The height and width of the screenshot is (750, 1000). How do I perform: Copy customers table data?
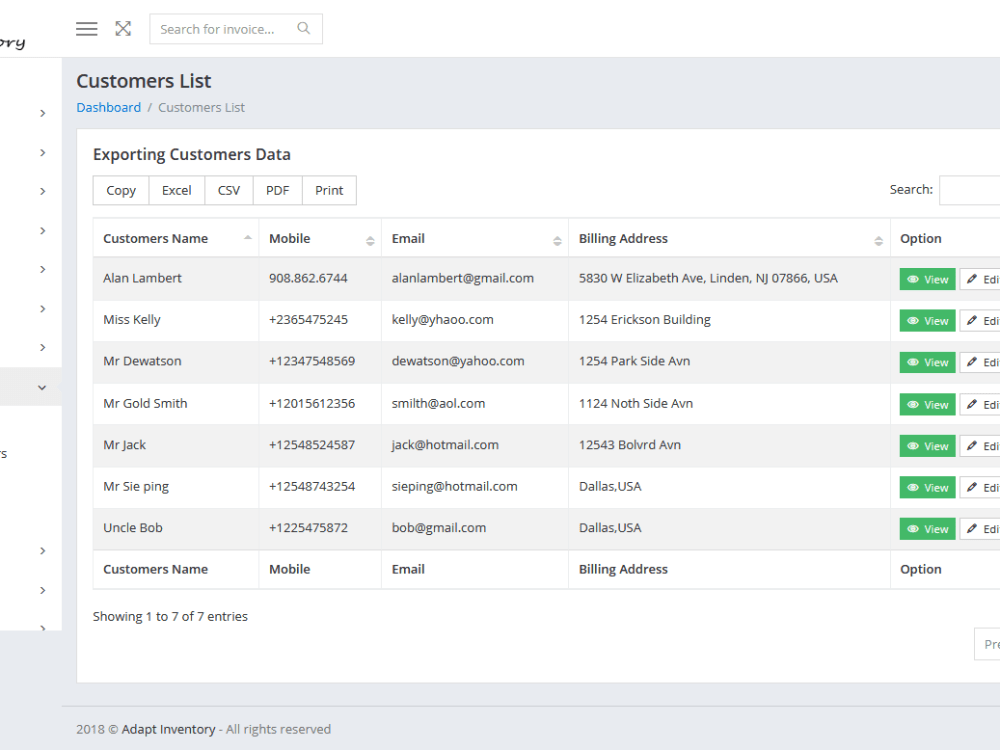pos(121,191)
